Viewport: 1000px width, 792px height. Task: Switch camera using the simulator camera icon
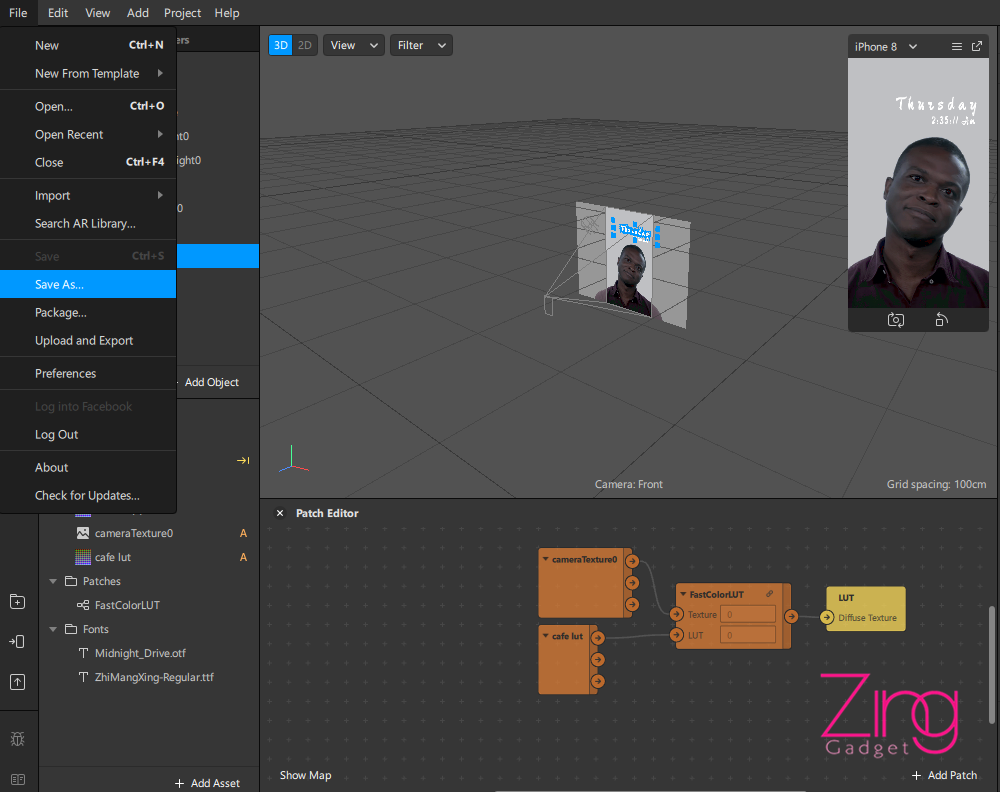point(895,319)
